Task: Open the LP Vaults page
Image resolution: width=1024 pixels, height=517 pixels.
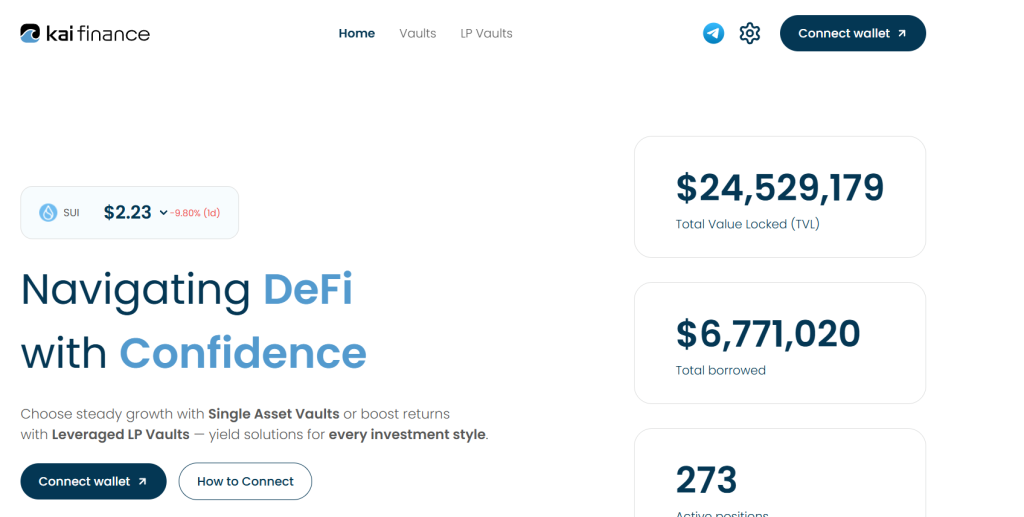Action: pyautogui.click(x=486, y=33)
